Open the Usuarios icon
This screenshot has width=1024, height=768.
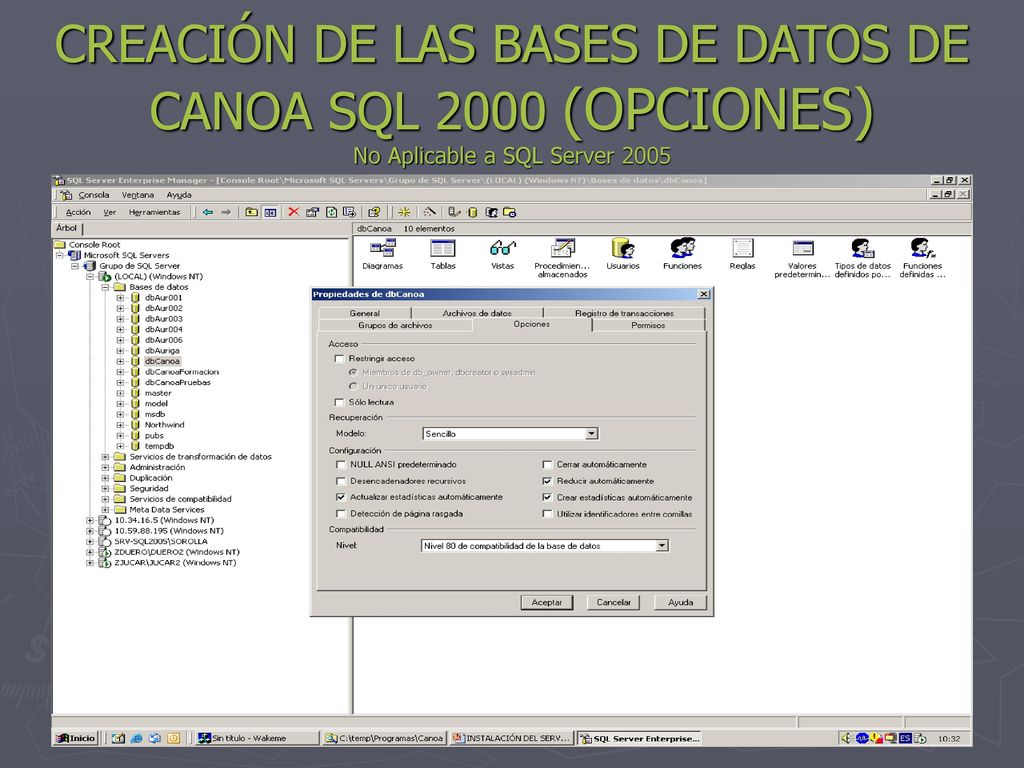click(622, 254)
